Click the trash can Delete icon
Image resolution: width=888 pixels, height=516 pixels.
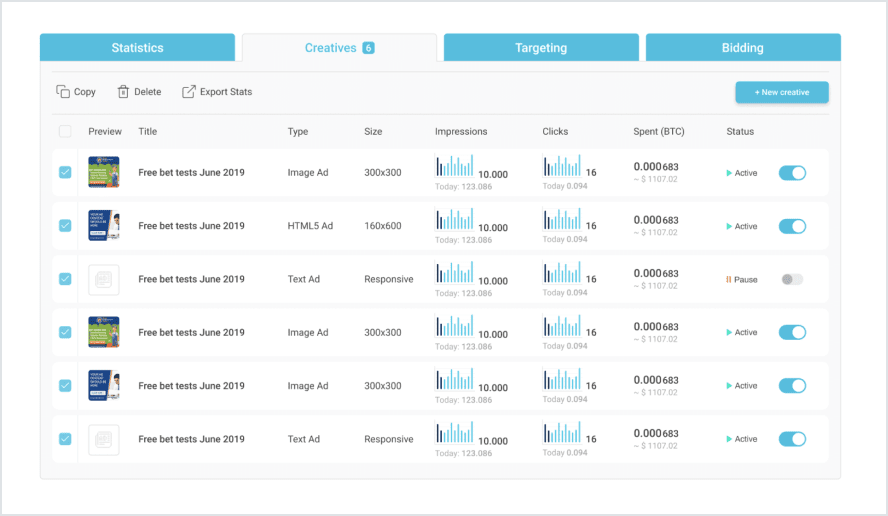coord(123,91)
